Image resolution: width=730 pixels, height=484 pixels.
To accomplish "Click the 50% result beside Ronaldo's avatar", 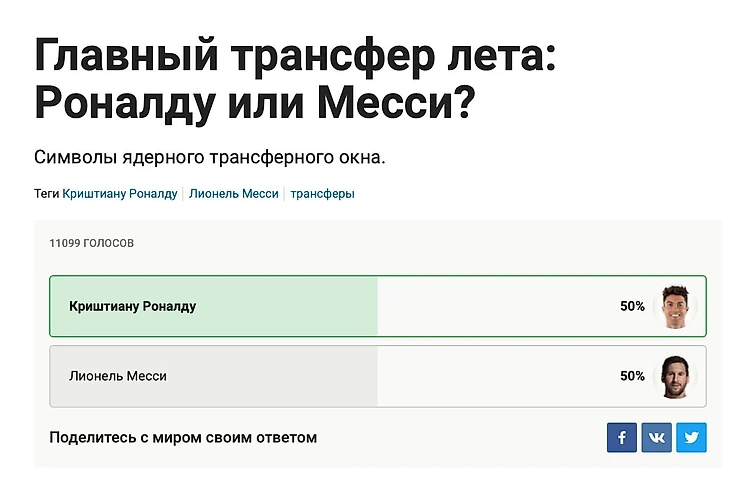I will pos(632,306).
